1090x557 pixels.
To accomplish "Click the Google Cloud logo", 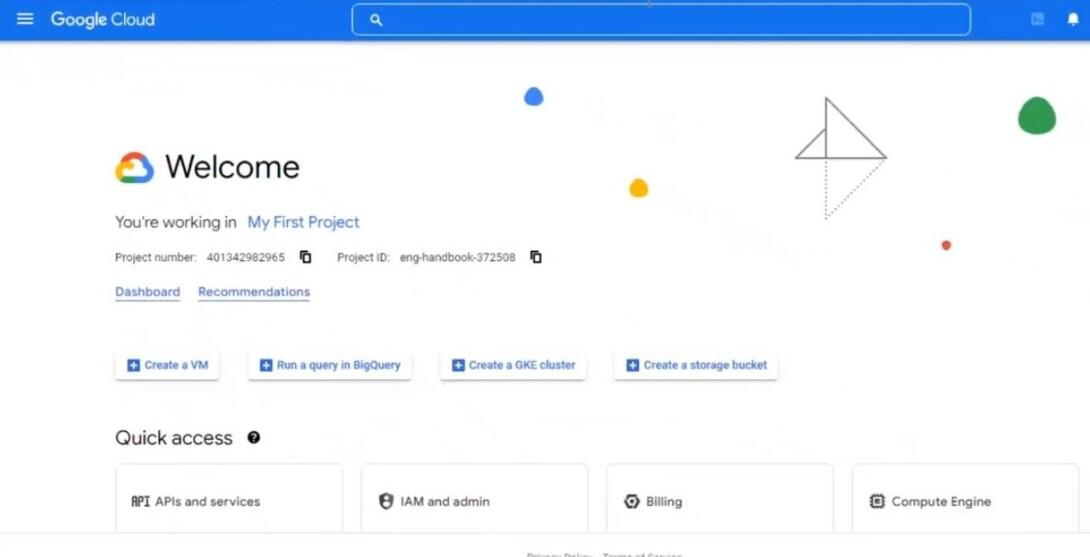I will coord(103,19).
